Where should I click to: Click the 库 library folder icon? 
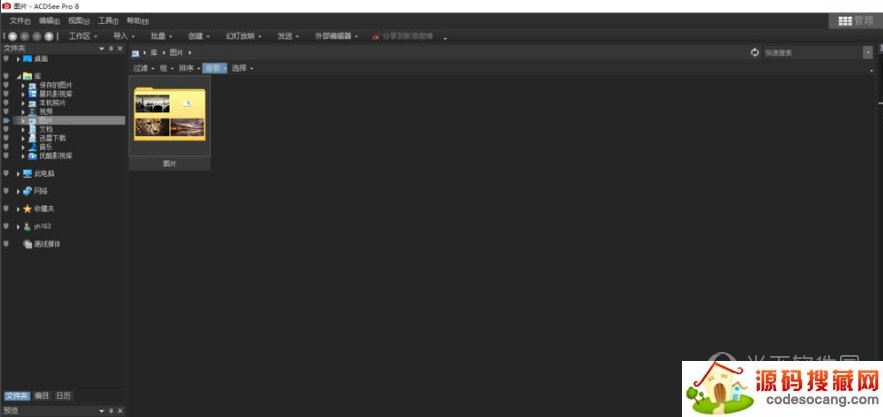click(28, 76)
